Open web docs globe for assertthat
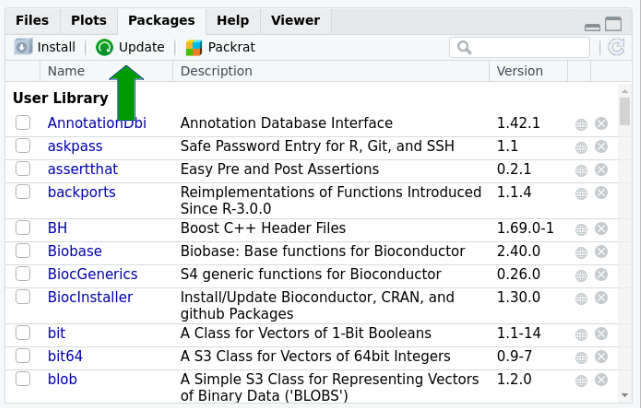Viewport: 641px width, 408px height. [x=581, y=170]
